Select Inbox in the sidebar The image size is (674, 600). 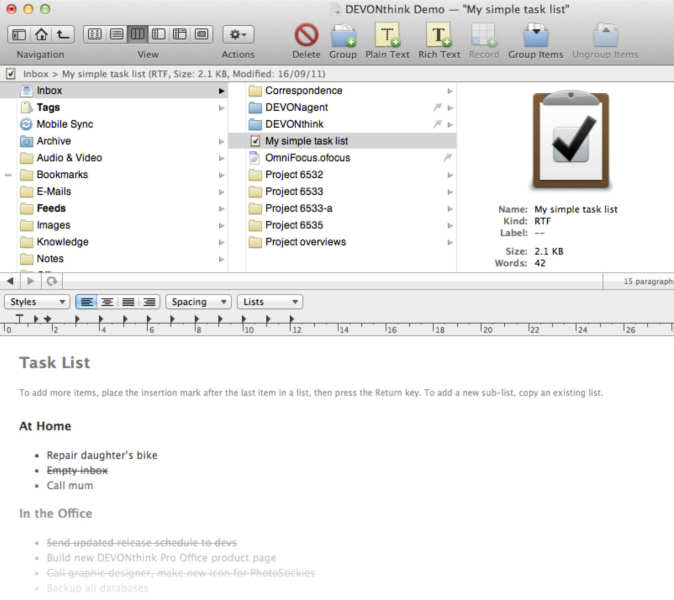click(x=114, y=91)
